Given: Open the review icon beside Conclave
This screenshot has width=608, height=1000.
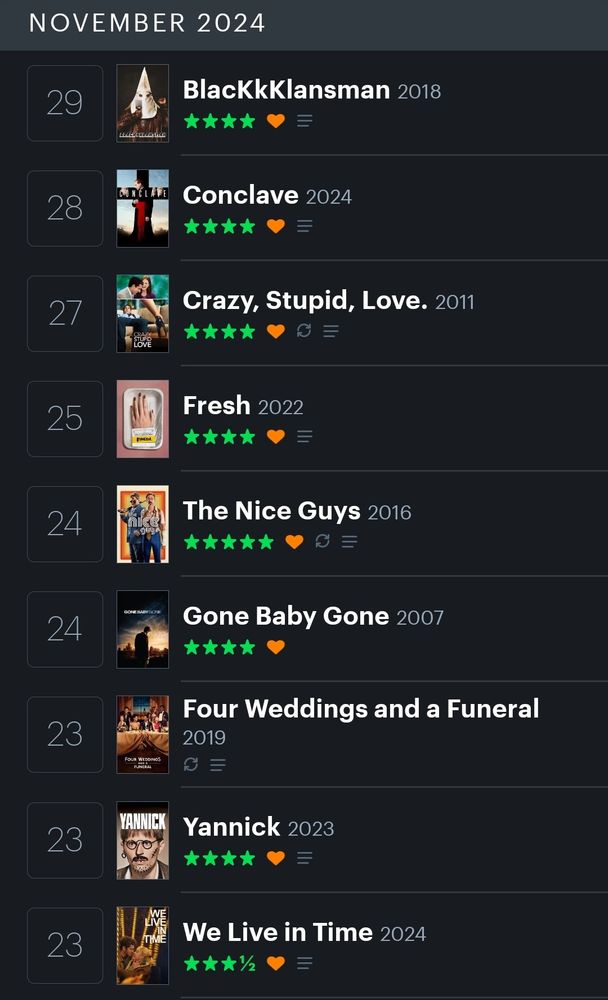Looking at the screenshot, I should point(304,226).
